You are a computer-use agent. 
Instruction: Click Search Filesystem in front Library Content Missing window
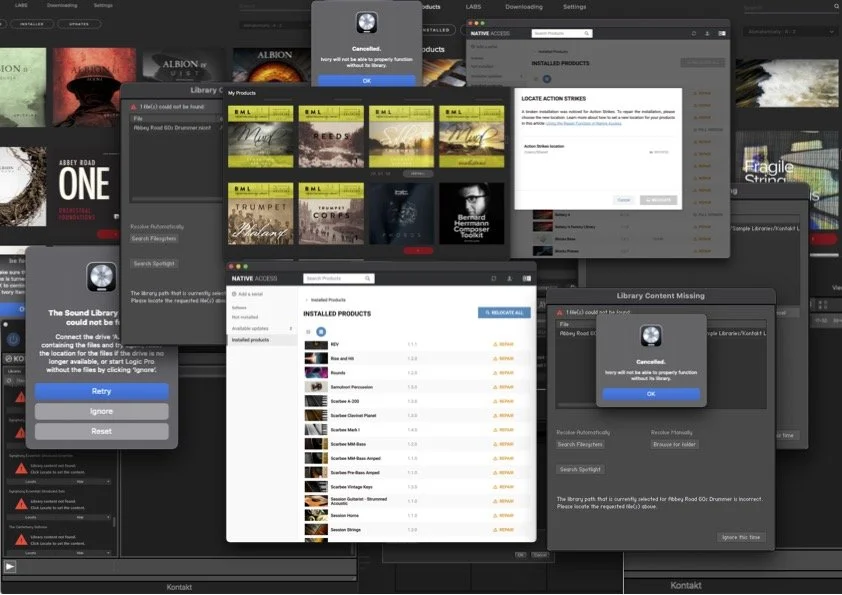pyautogui.click(x=580, y=445)
